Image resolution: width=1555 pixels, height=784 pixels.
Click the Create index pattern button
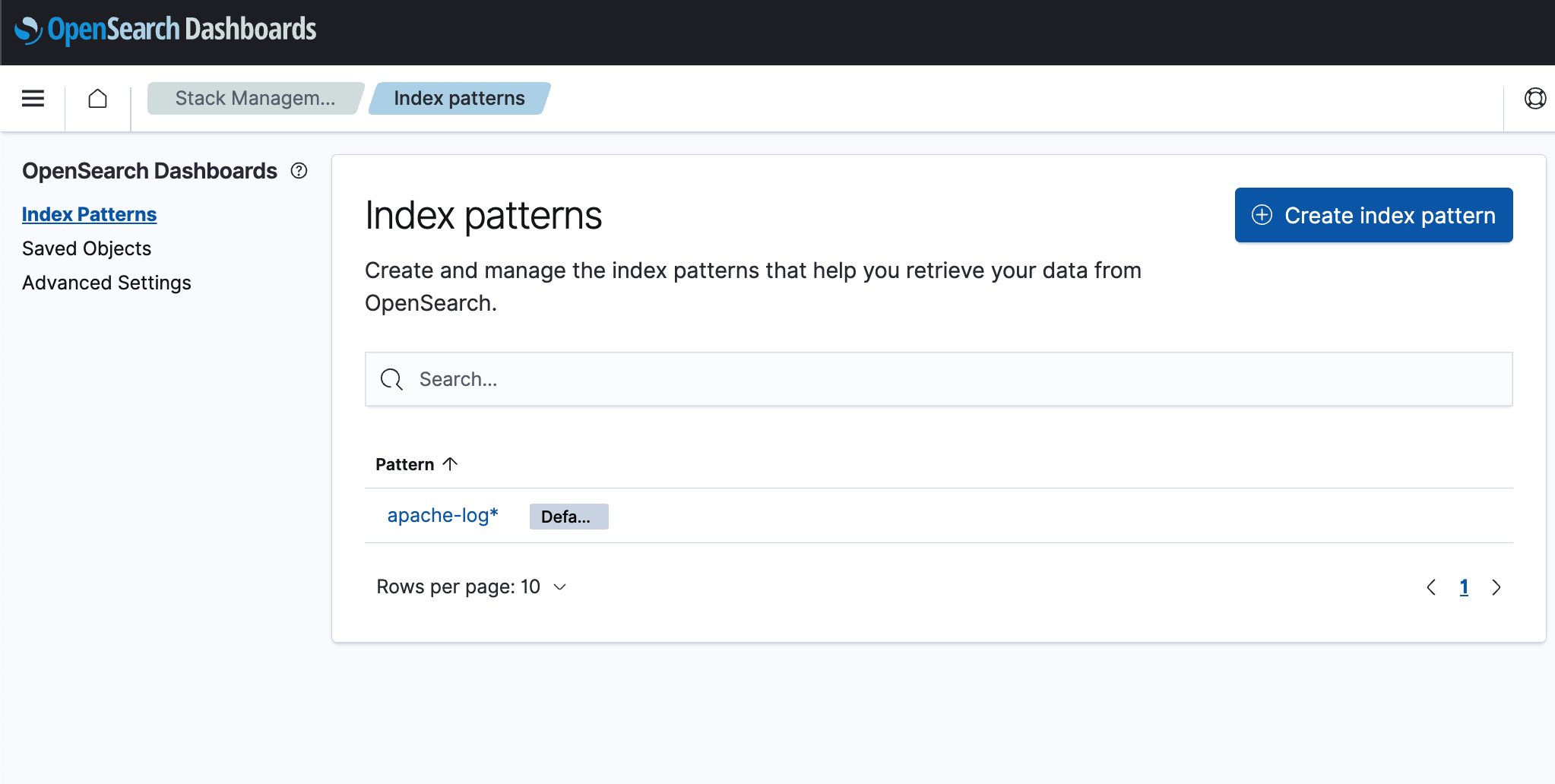(1373, 215)
